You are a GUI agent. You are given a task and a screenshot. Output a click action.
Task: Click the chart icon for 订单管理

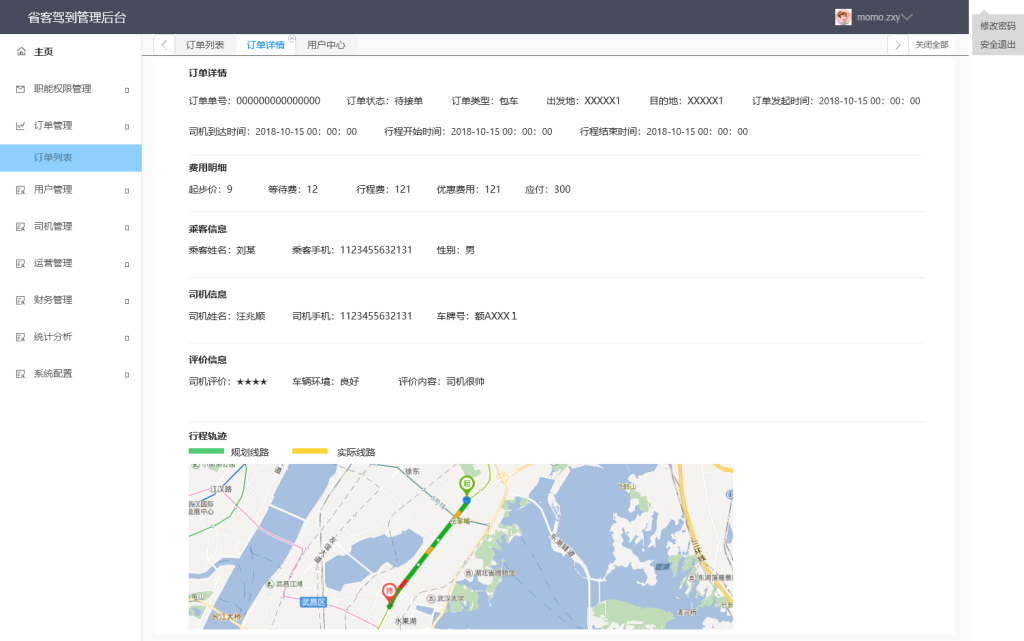[x=21, y=126]
